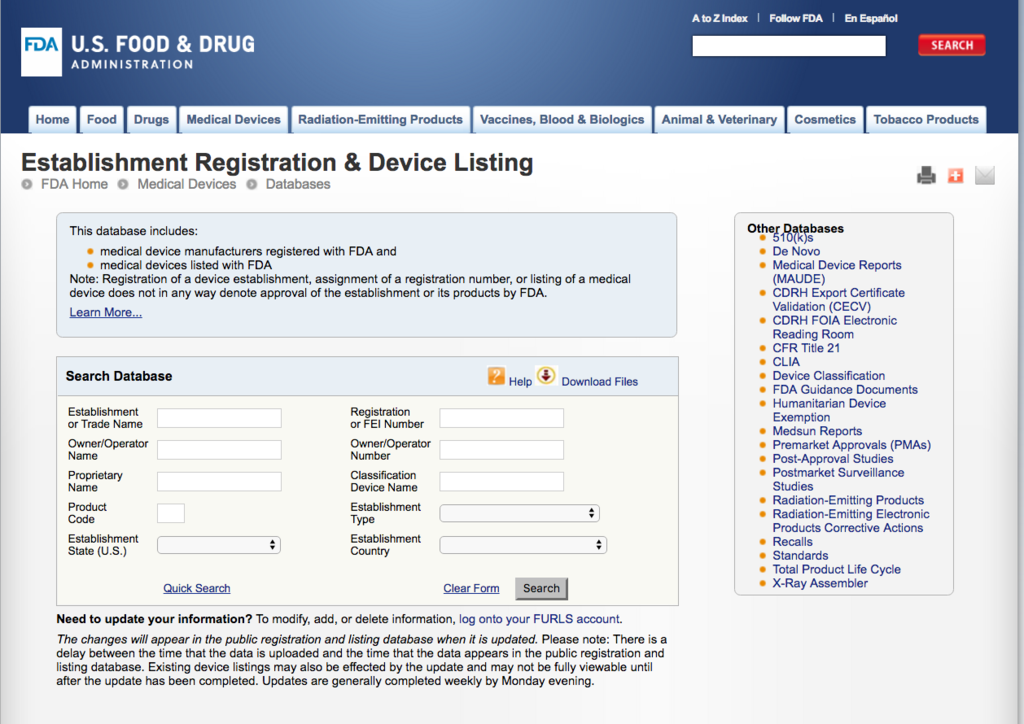This screenshot has height=724, width=1024.
Task: Open the X-Ray Assembler link
Action: [820, 583]
